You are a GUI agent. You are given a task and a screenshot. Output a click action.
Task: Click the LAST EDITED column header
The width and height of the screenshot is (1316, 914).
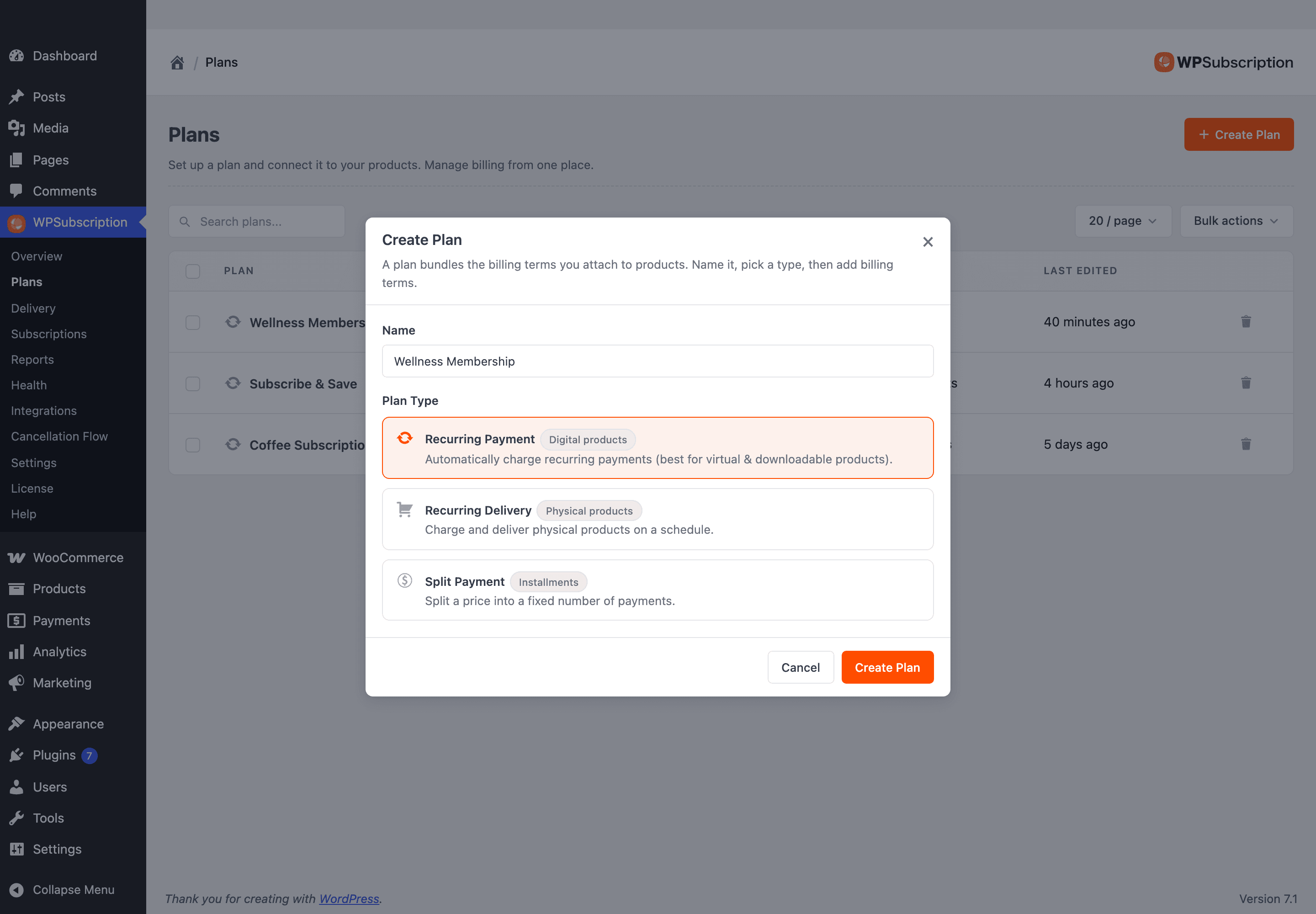point(1080,271)
